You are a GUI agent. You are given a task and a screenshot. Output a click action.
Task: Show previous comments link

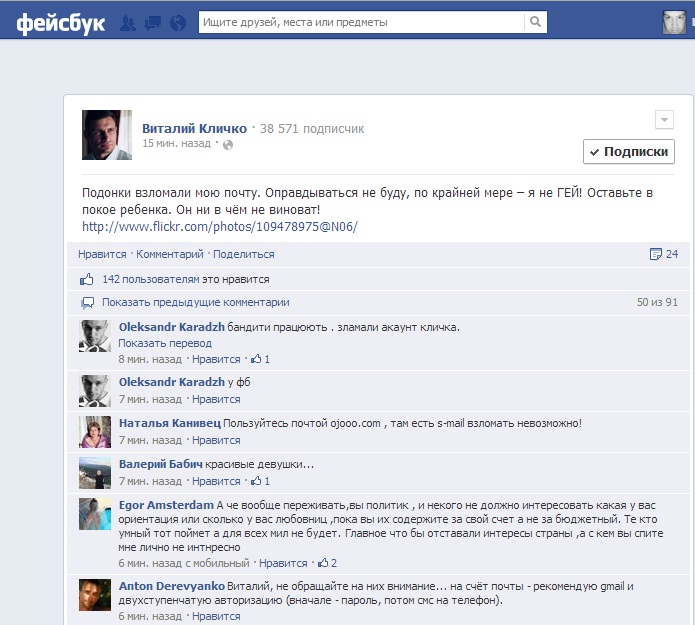195,302
